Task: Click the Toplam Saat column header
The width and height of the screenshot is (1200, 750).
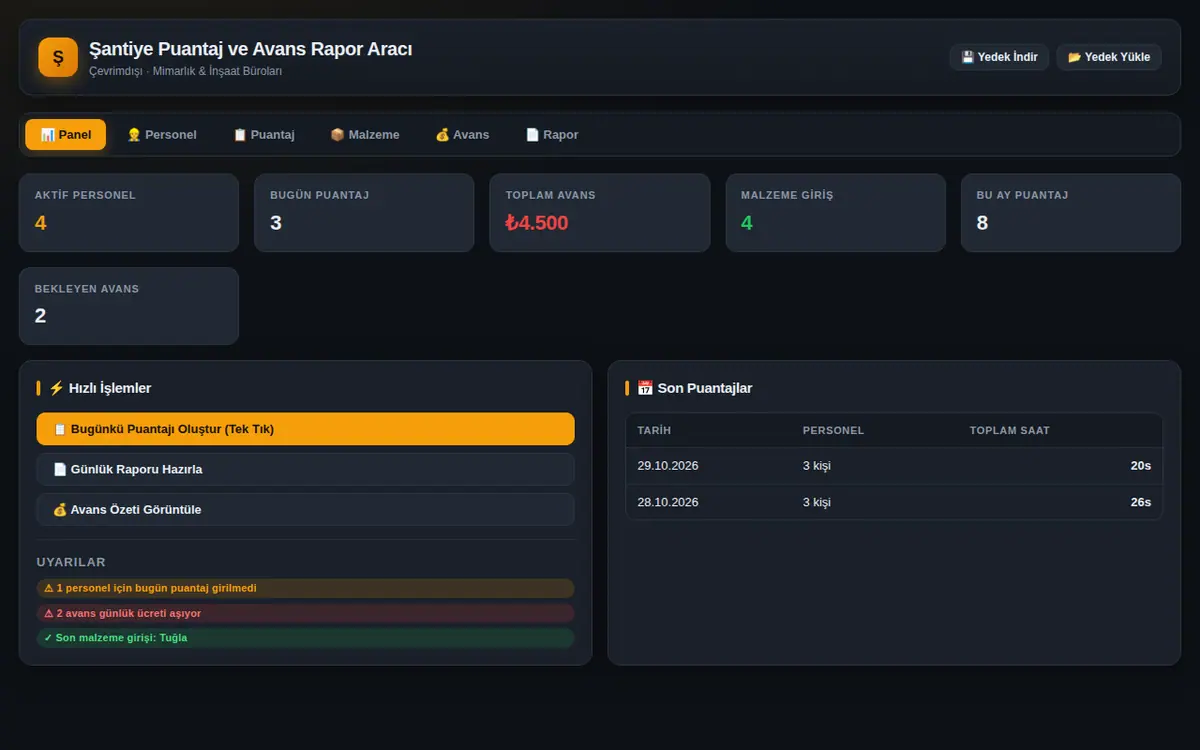Action: click(x=1010, y=431)
